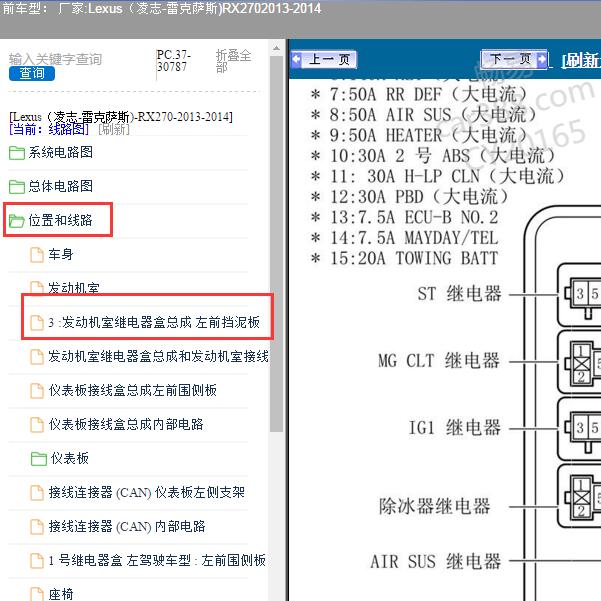601x601 pixels.
Task: Click the 11: 30A H-LP CLN line
Action: point(438,176)
